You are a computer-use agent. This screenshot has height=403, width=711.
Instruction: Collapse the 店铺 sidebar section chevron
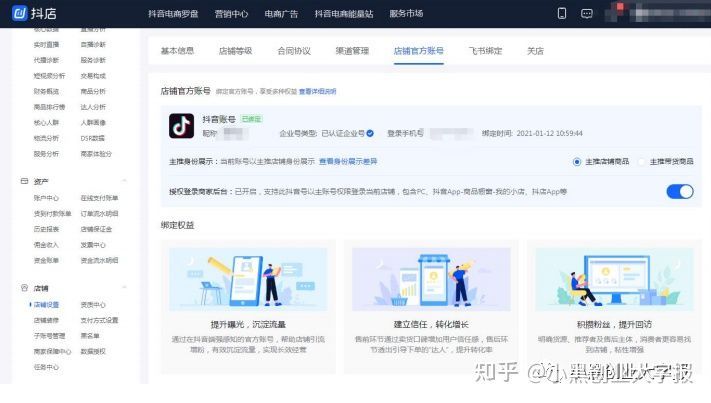[124, 288]
